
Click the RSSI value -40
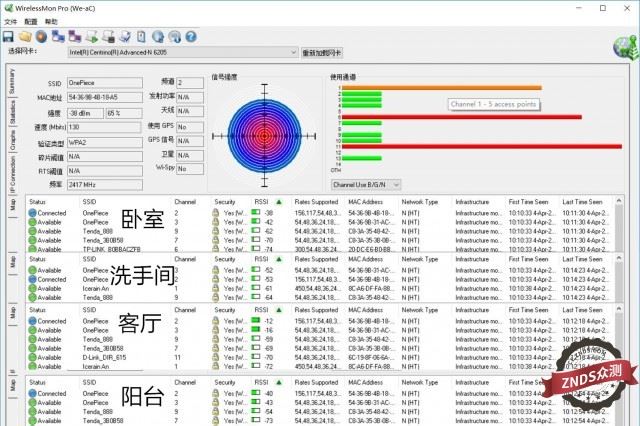click(x=268, y=393)
